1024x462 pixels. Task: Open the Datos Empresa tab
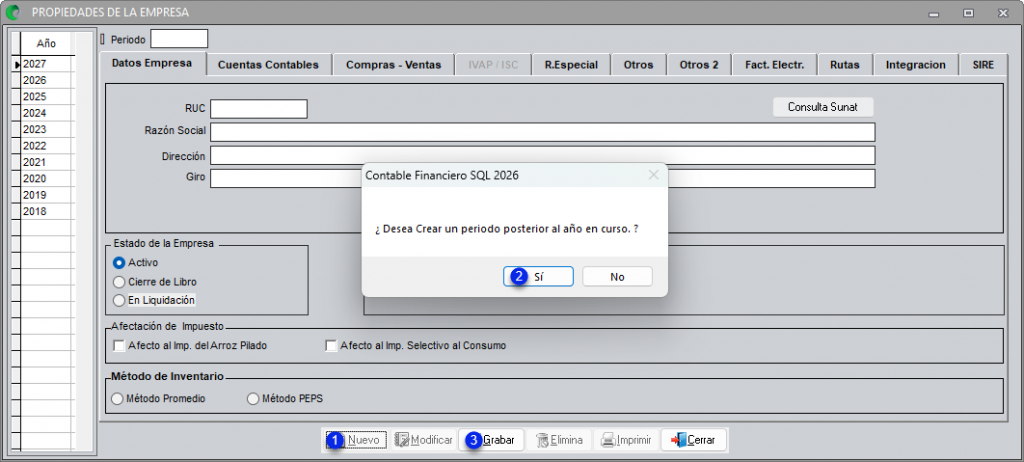click(152, 63)
